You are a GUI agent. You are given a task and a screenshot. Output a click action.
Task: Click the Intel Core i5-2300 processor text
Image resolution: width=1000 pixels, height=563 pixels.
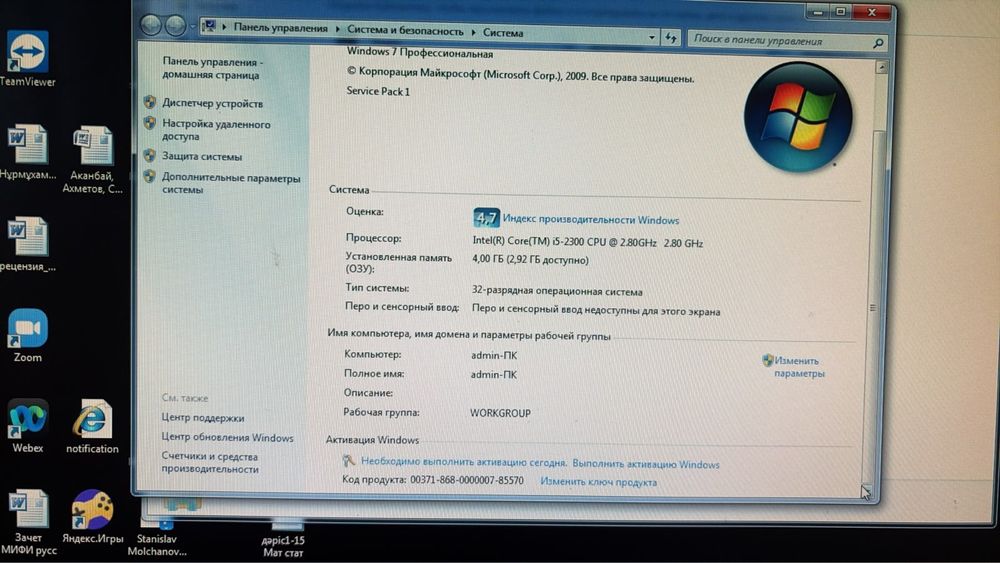(x=587, y=243)
